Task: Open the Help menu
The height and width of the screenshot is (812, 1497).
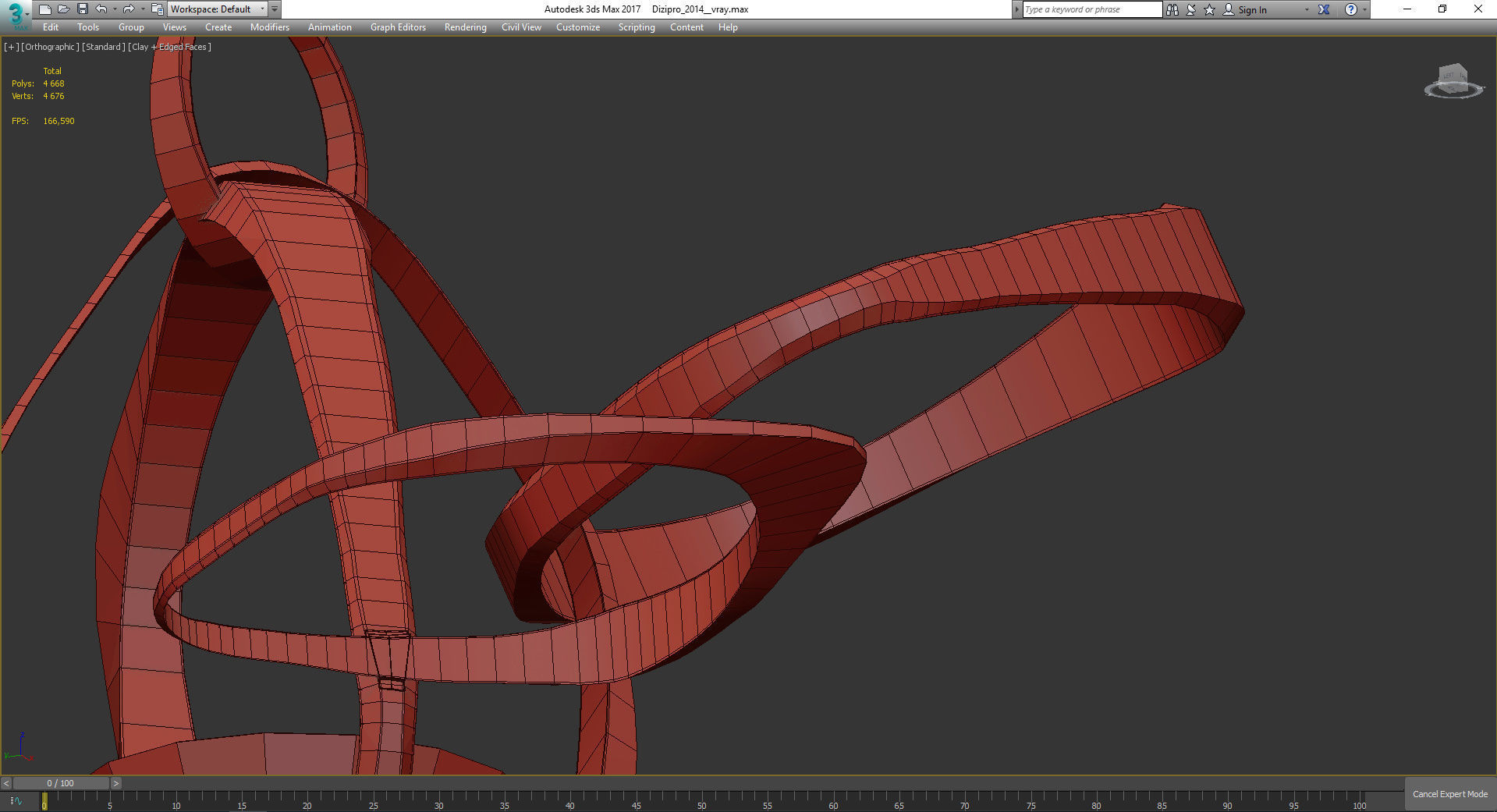Action: tap(728, 27)
